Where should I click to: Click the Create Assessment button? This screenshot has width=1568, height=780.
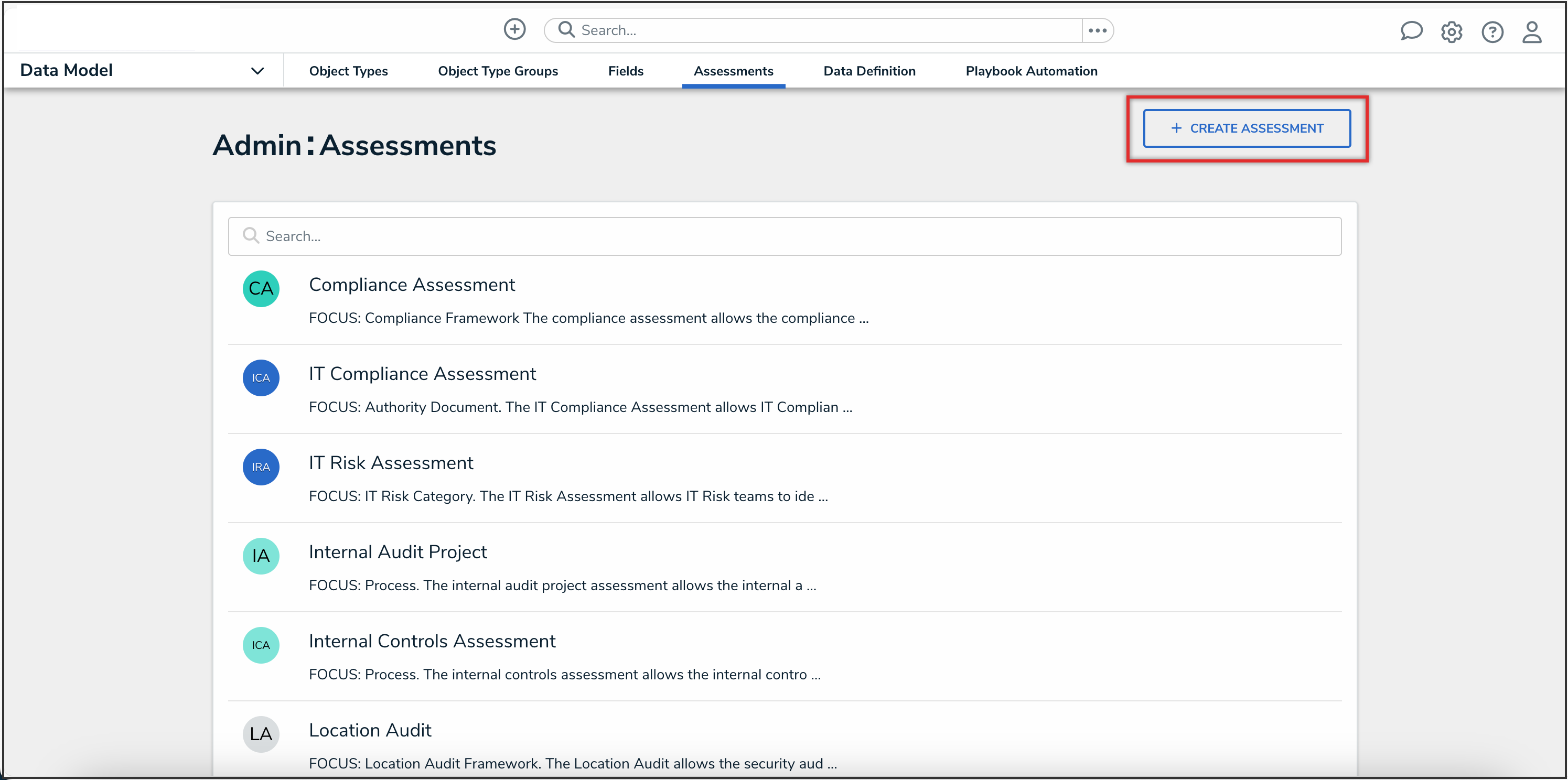click(1247, 128)
